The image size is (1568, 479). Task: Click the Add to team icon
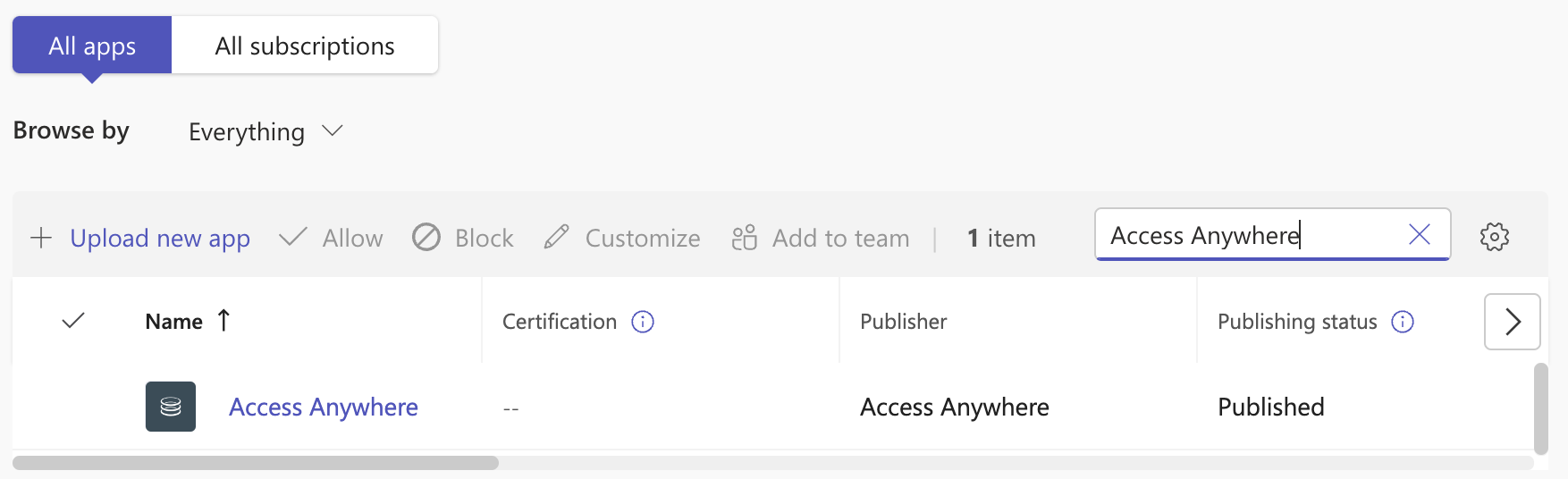(744, 238)
